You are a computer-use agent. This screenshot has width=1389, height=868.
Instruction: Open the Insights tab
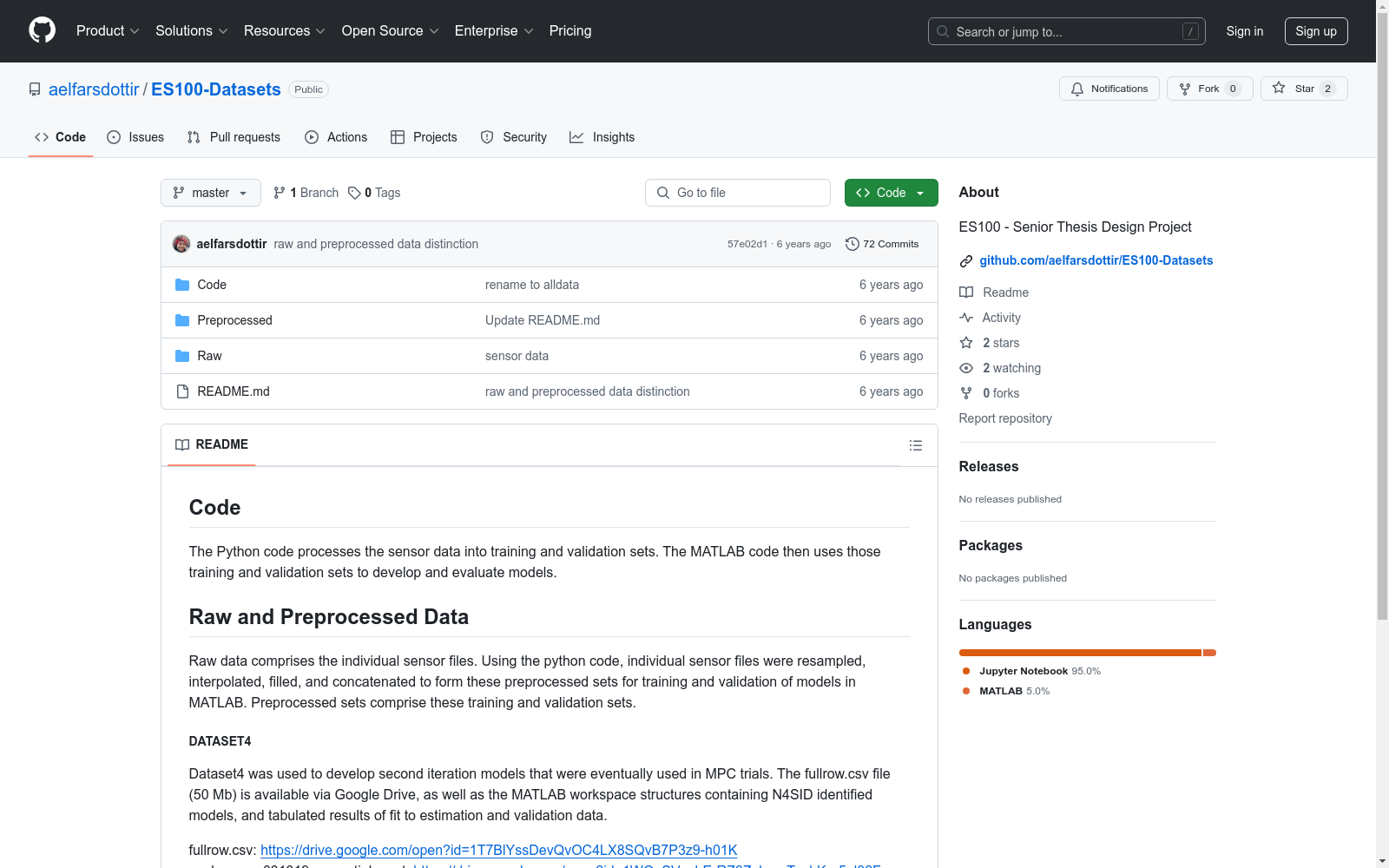coord(602,137)
